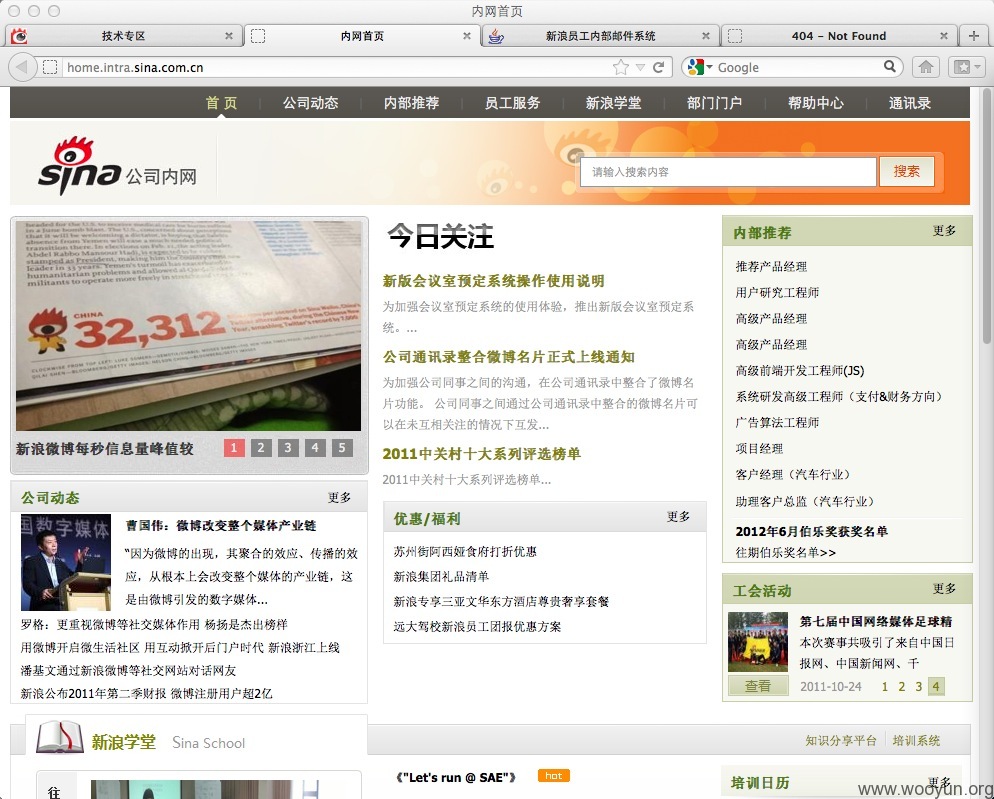994x799 pixels.
Task: Click 更多 in 优惠/福利 section
Action: click(x=678, y=517)
